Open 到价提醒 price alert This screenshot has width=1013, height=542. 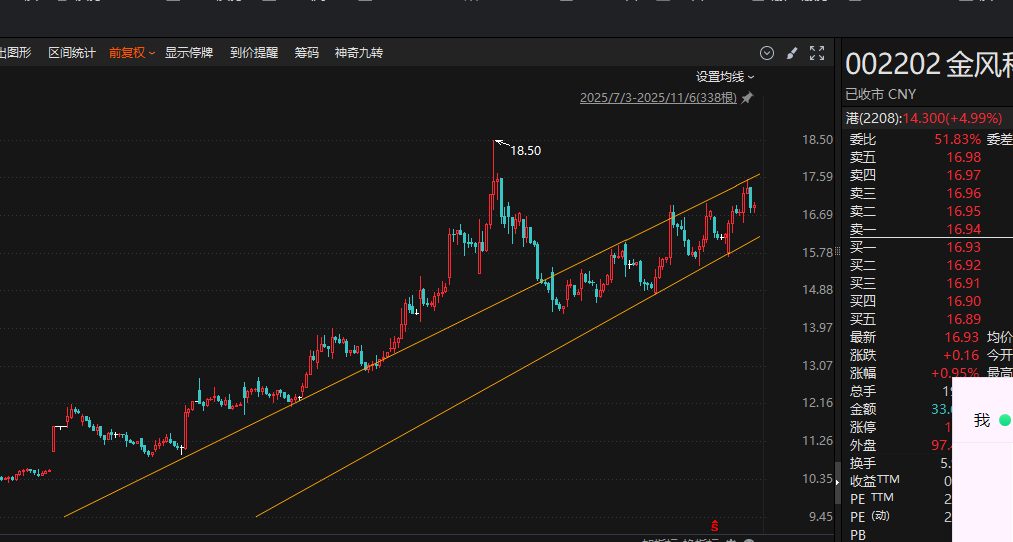pyautogui.click(x=254, y=53)
